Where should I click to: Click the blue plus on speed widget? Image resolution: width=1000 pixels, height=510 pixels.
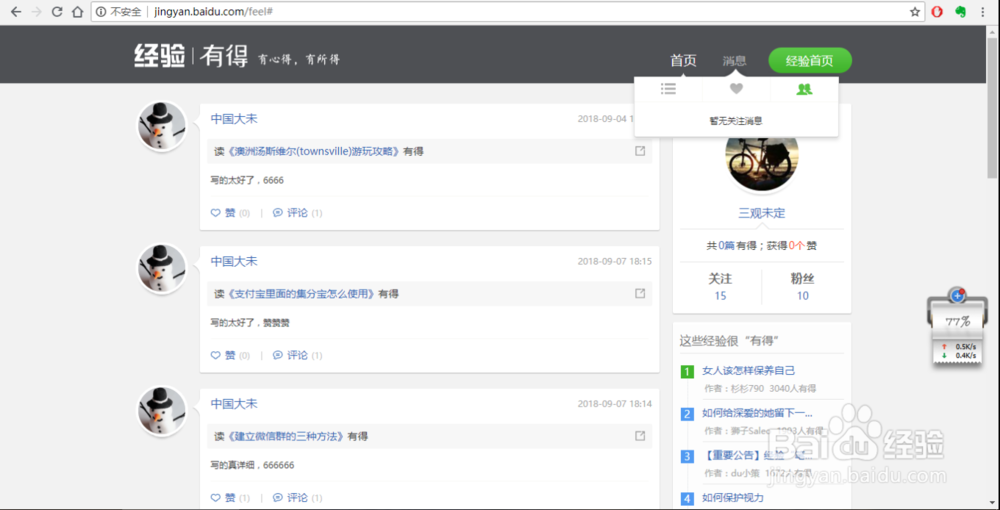point(956,296)
